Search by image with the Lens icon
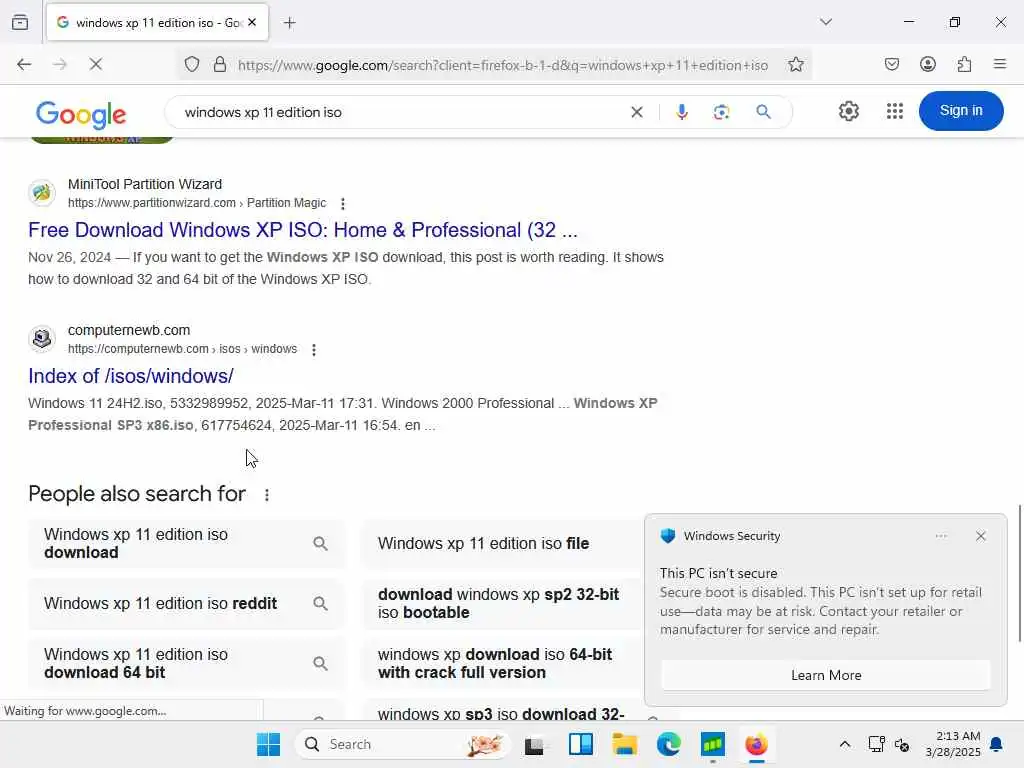 click(722, 112)
